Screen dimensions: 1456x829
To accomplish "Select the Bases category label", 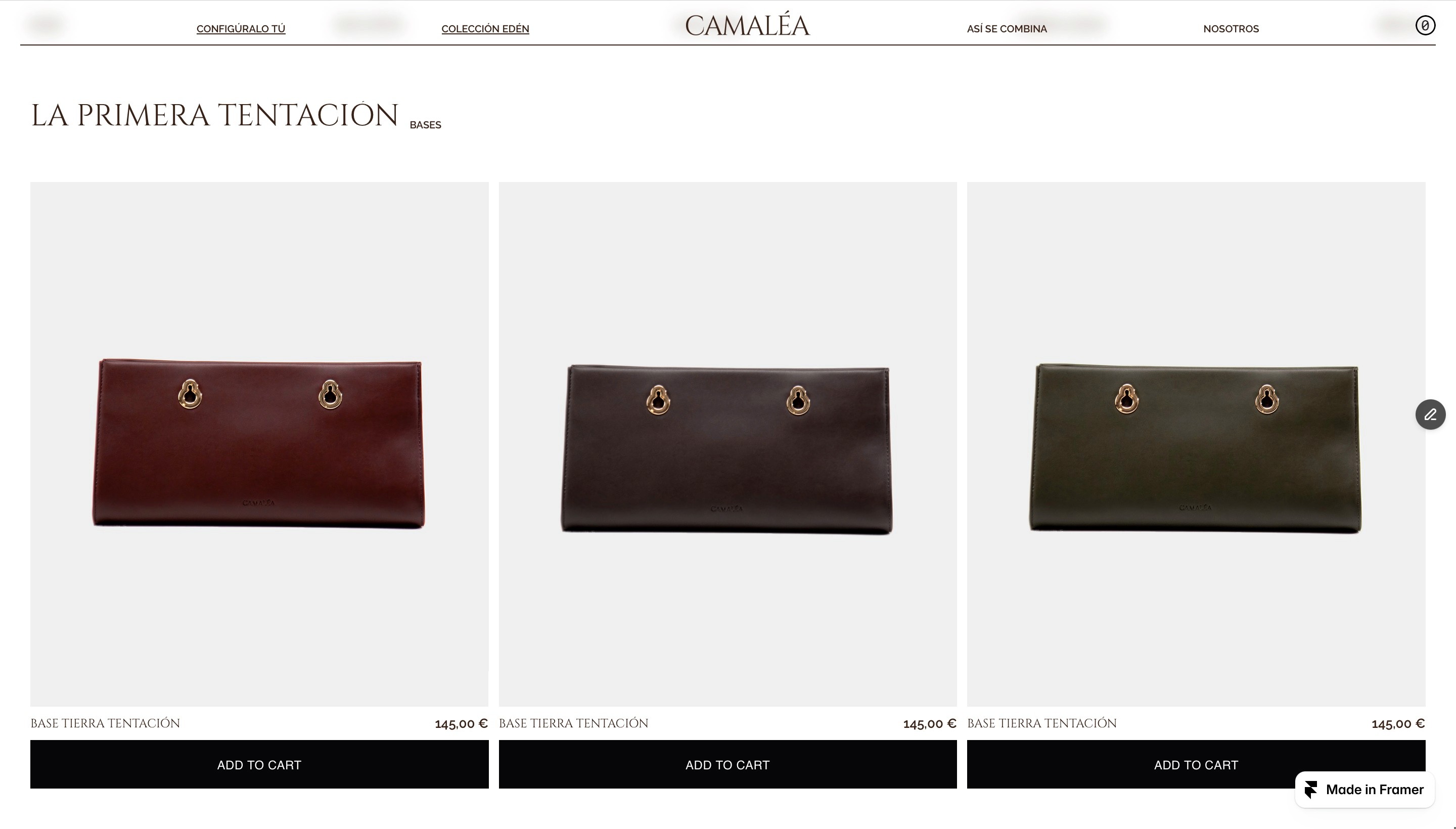I will pos(425,125).
